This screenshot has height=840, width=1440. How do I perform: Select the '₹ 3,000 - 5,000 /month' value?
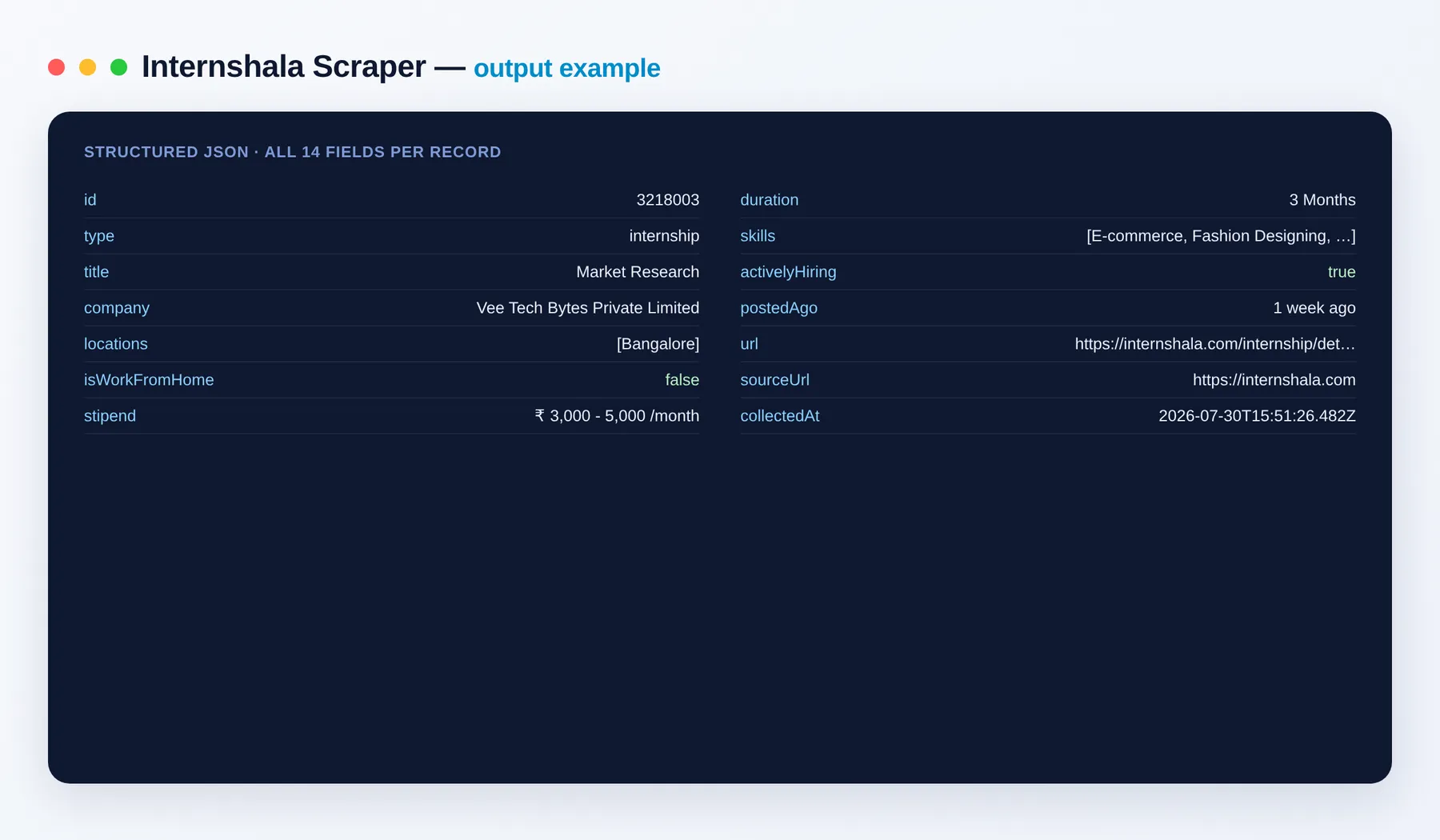point(617,416)
